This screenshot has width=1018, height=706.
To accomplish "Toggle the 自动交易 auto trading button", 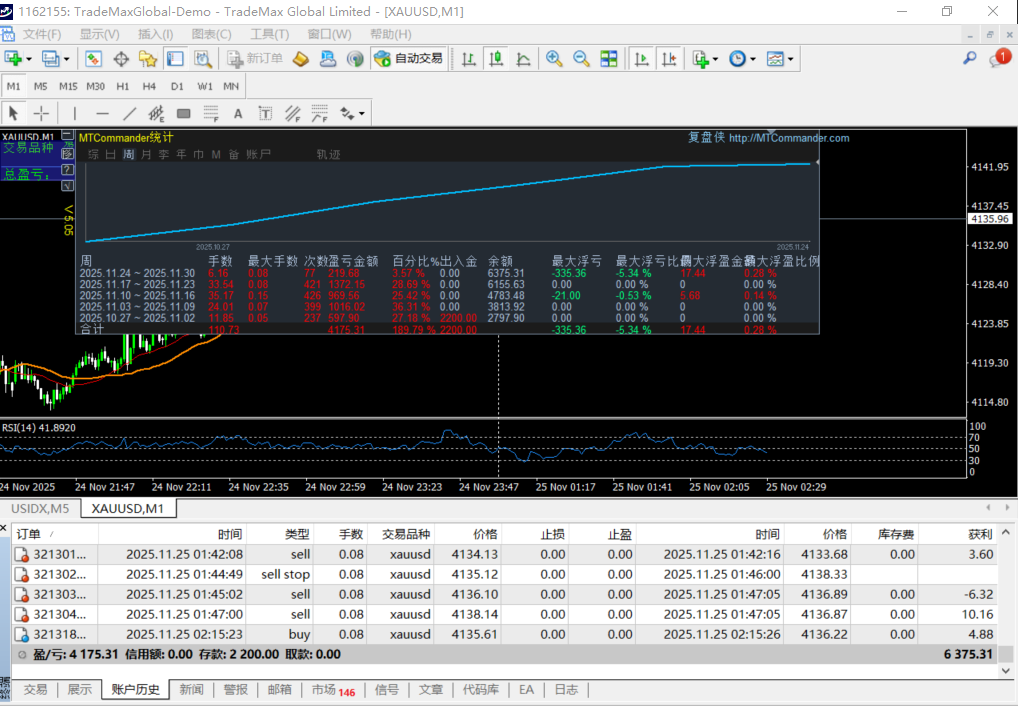I will coord(408,59).
